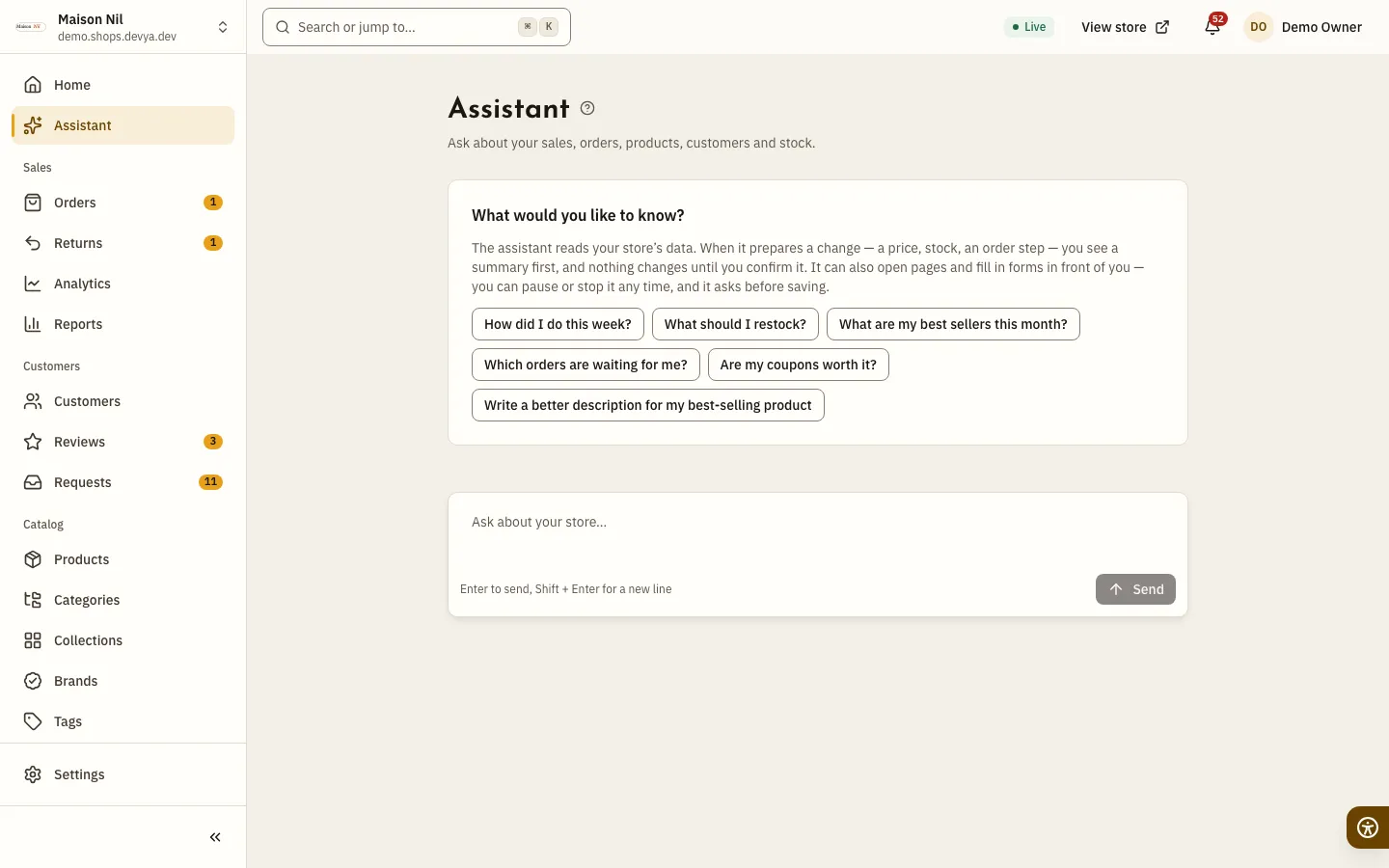Choose "Are my coupons worth it?" suggestion

(799, 365)
